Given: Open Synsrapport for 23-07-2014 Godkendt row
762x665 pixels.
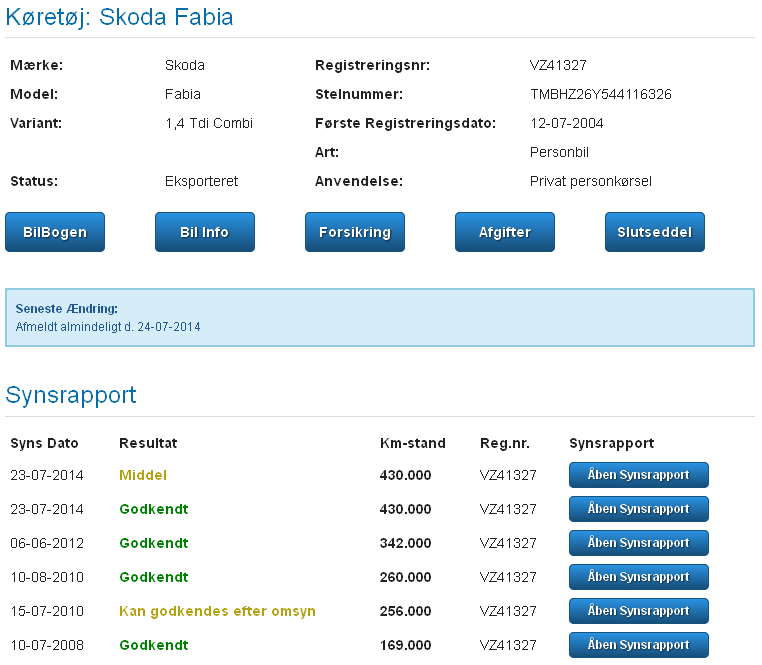Looking at the screenshot, I should coord(638,509).
